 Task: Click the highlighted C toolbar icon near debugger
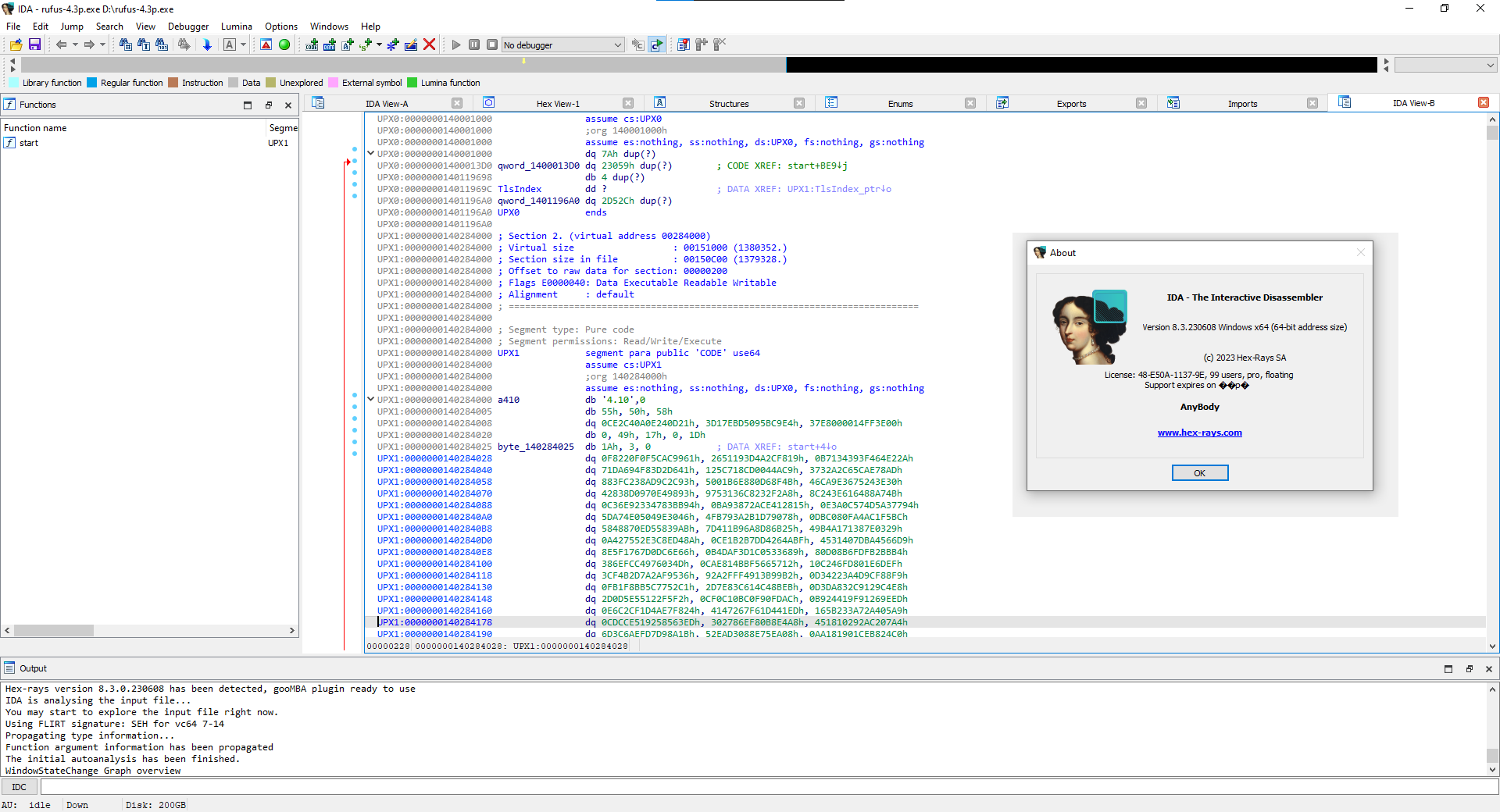(656, 45)
